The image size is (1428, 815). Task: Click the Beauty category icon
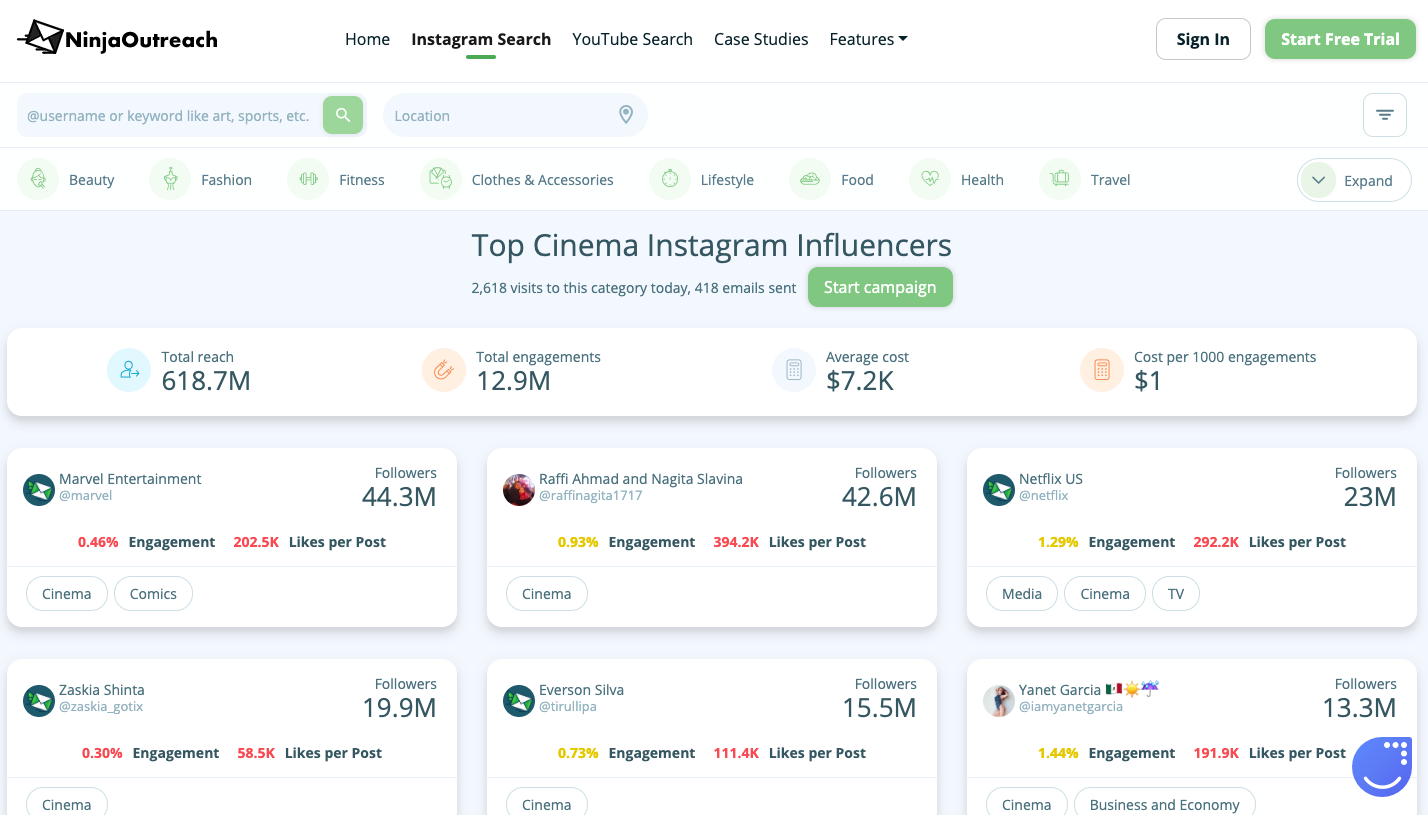[38, 180]
